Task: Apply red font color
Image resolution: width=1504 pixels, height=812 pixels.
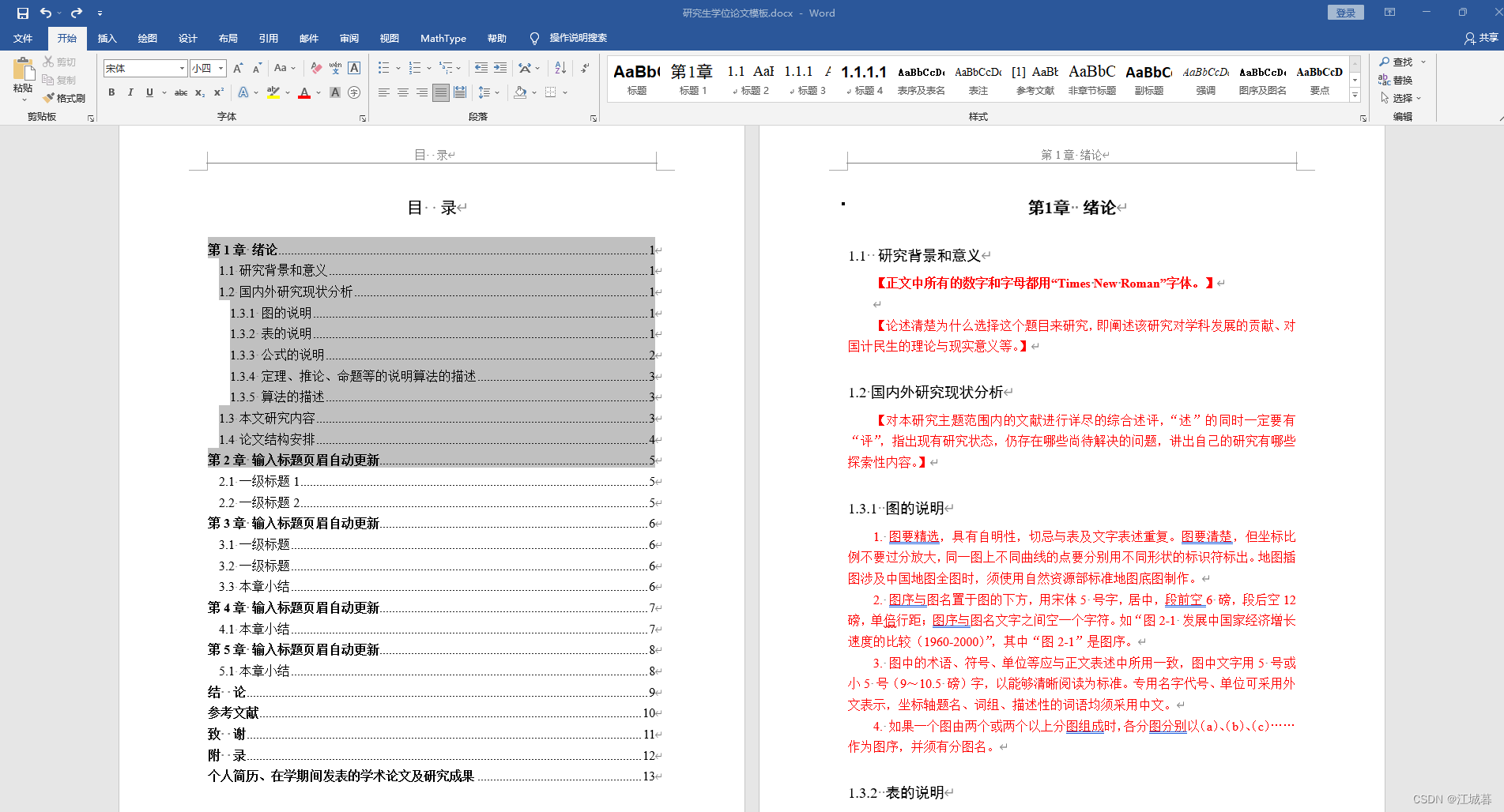Action: click(304, 92)
